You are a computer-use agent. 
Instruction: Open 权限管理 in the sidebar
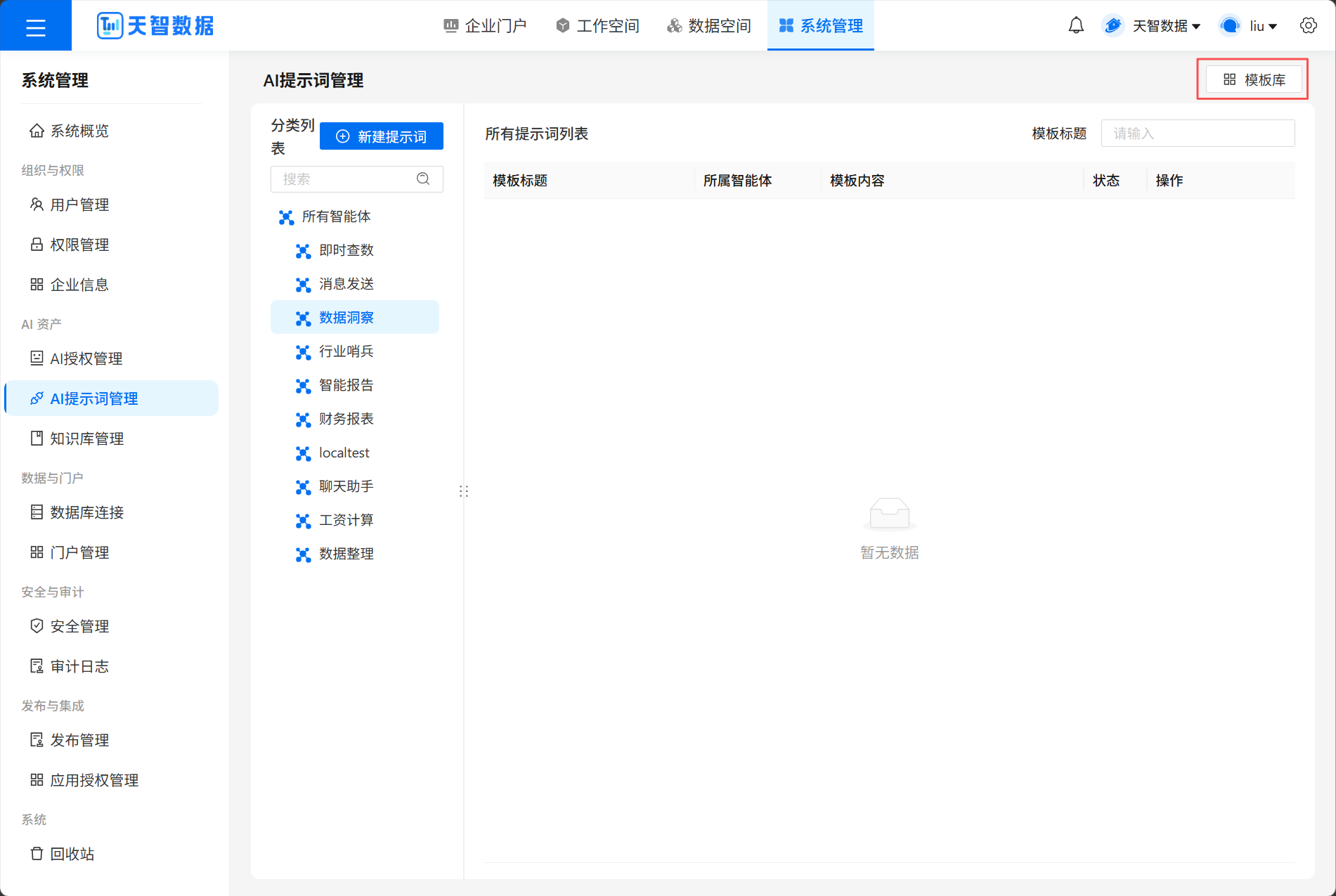pyautogui.click(x=111, y=245)
